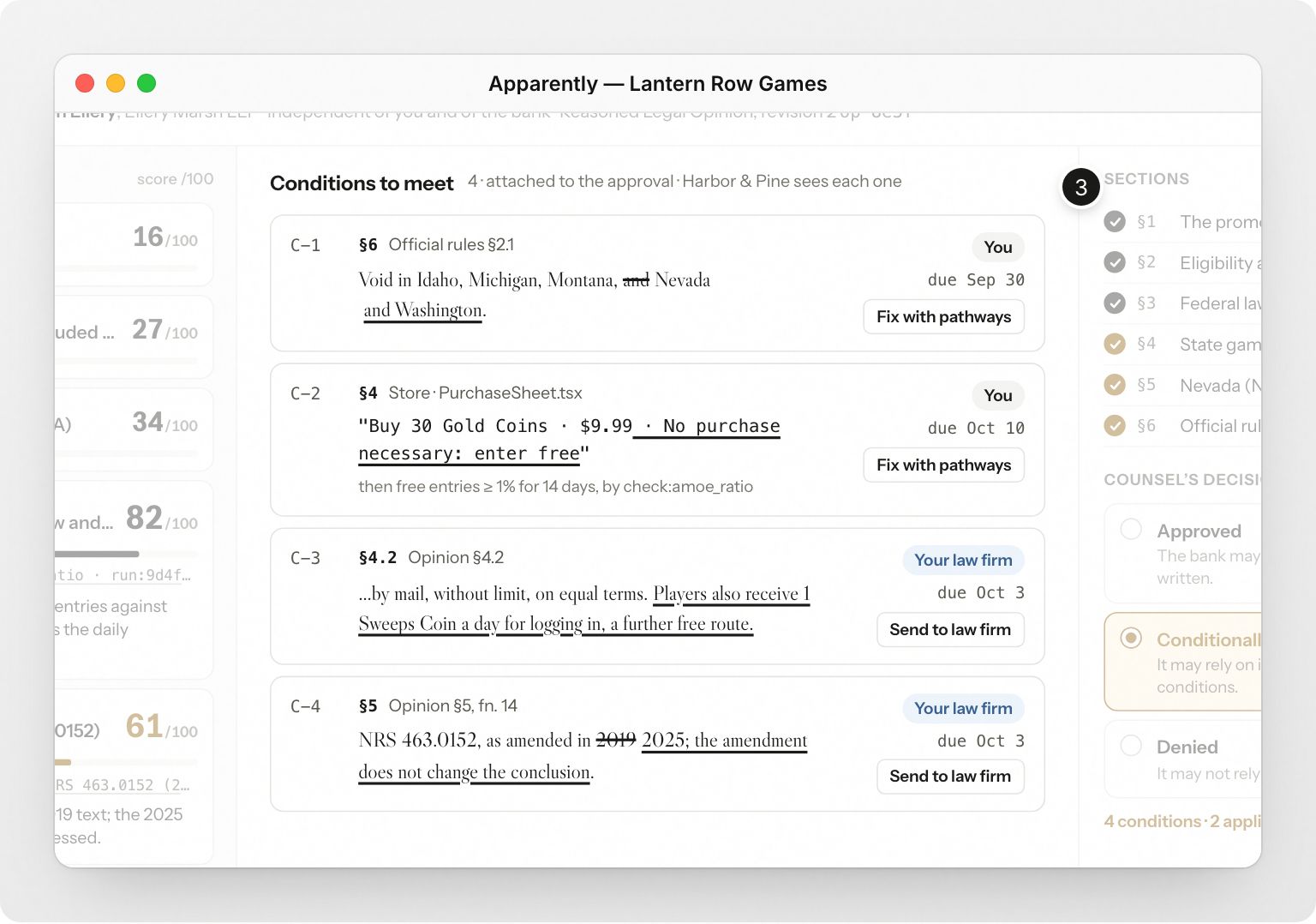The height and width of the screenshot is (924, 1316).
Task: Click the 'due Sep 30' date
Action: (x=976, y=280)
